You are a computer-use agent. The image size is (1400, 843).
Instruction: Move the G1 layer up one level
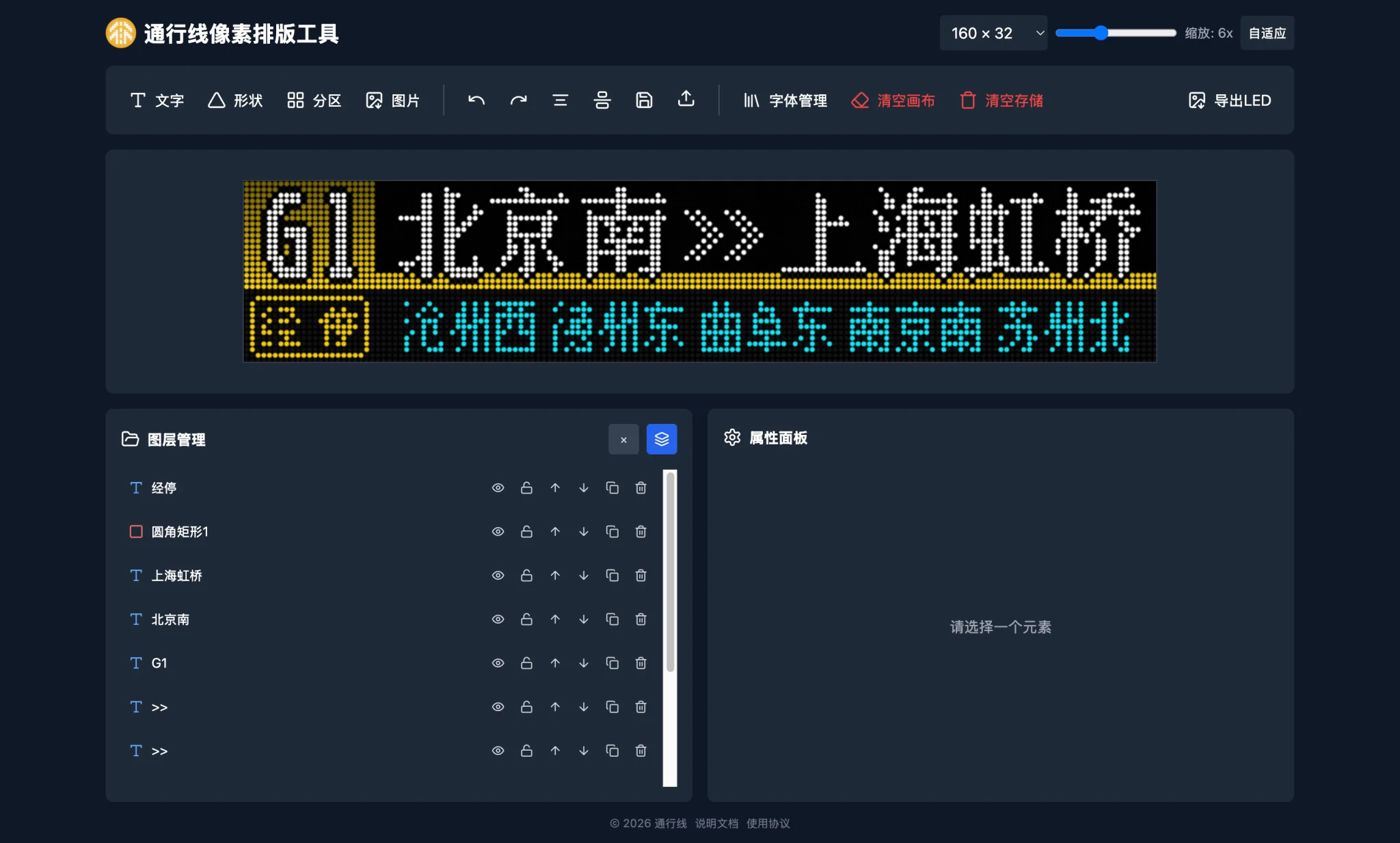coord(554,663)
